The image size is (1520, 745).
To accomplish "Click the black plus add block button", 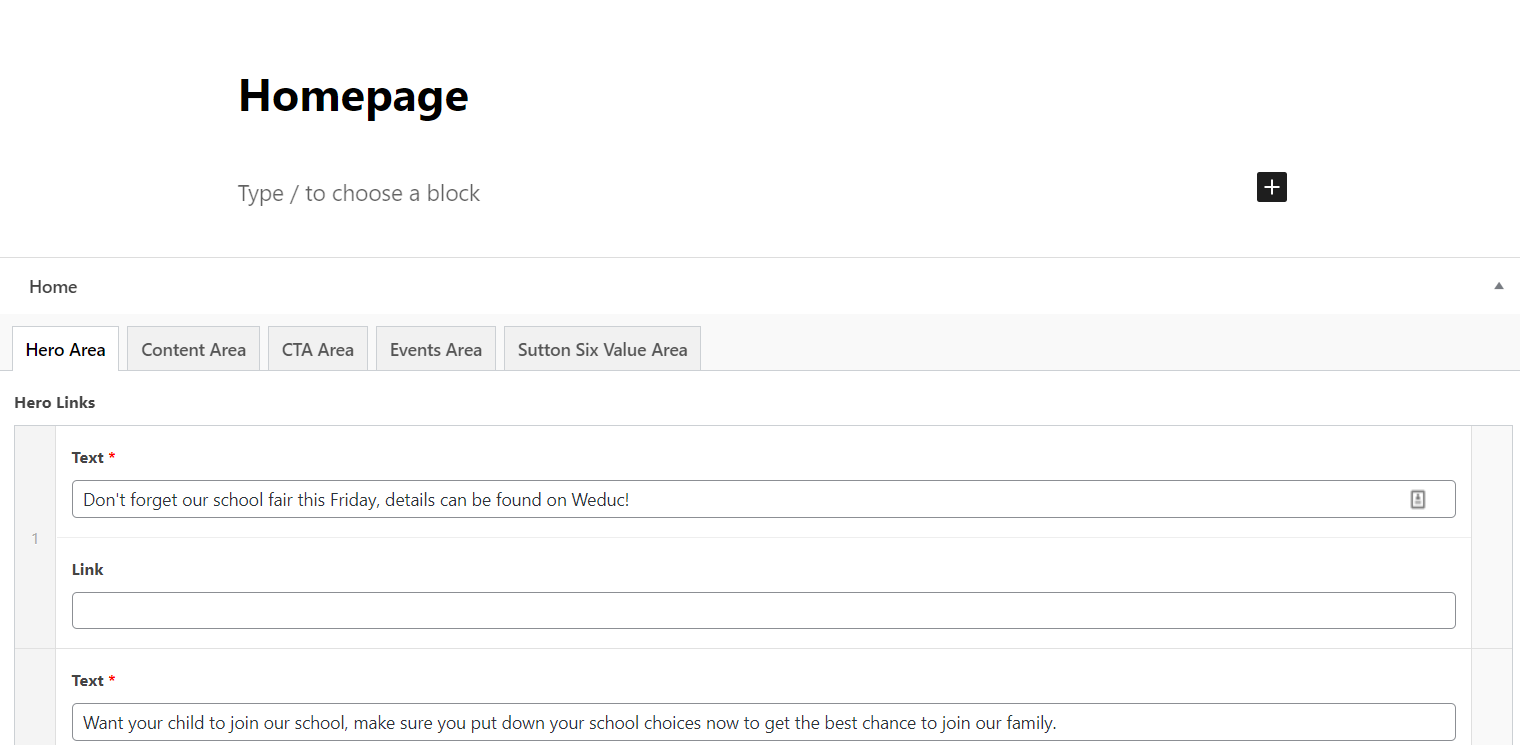I will tap(1271, 187).
